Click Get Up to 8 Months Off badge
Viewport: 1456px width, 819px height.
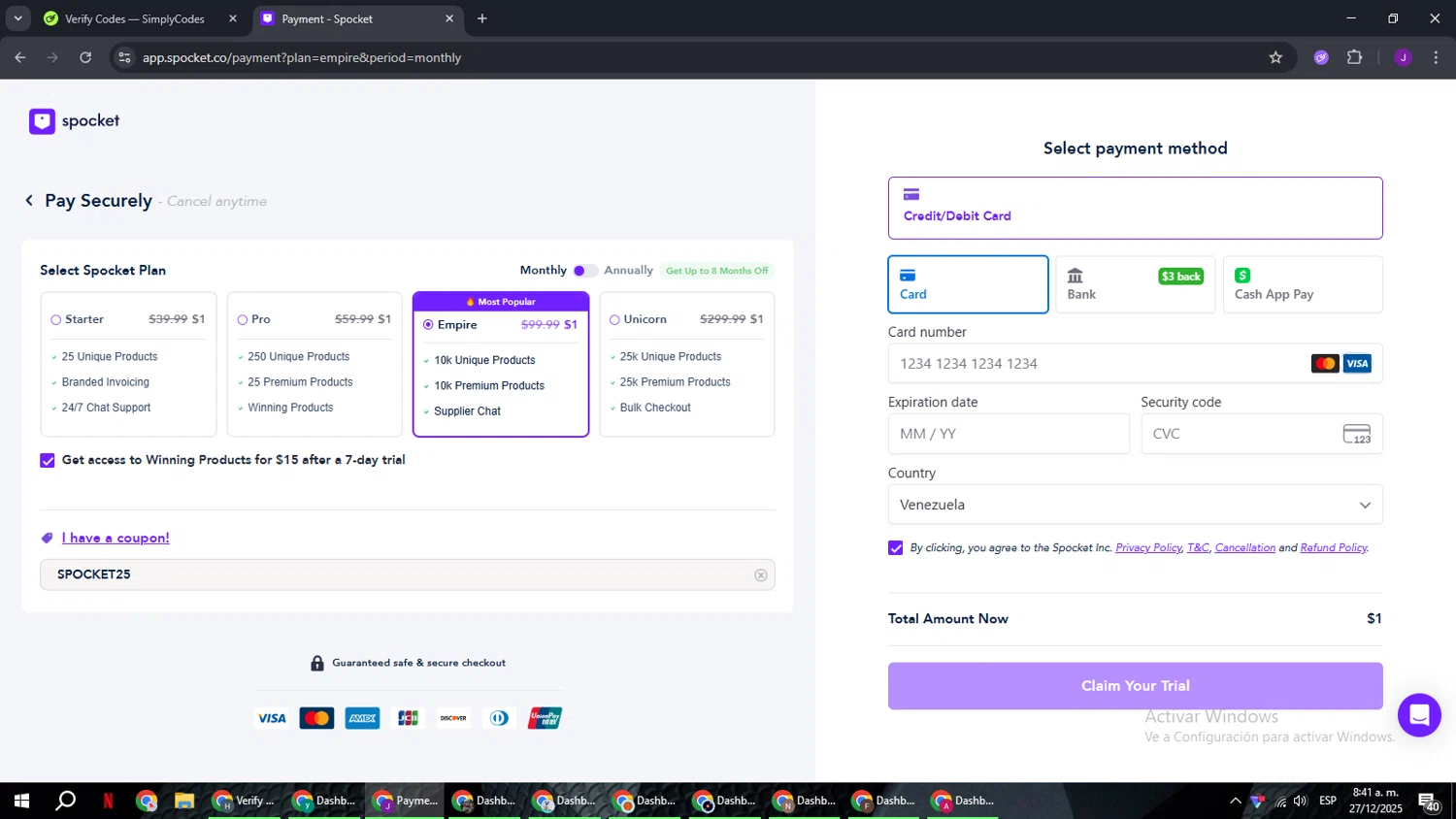[716, 271]
